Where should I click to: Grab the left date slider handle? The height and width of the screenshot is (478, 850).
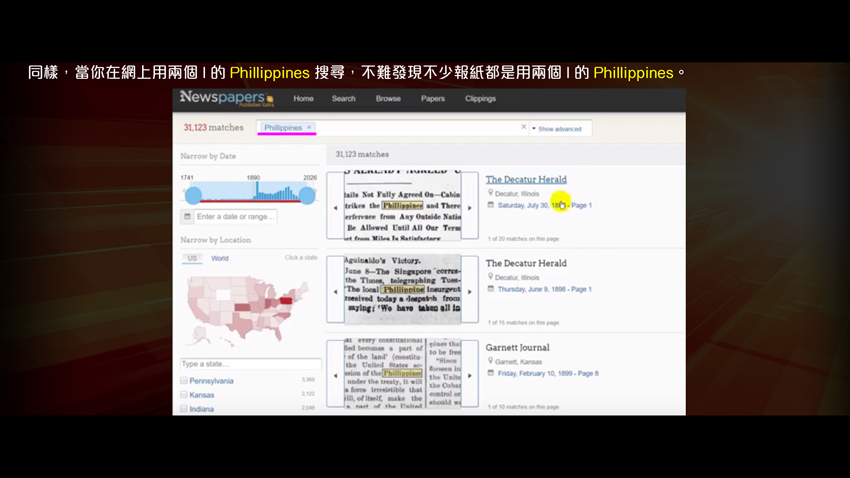pos(194,195)
